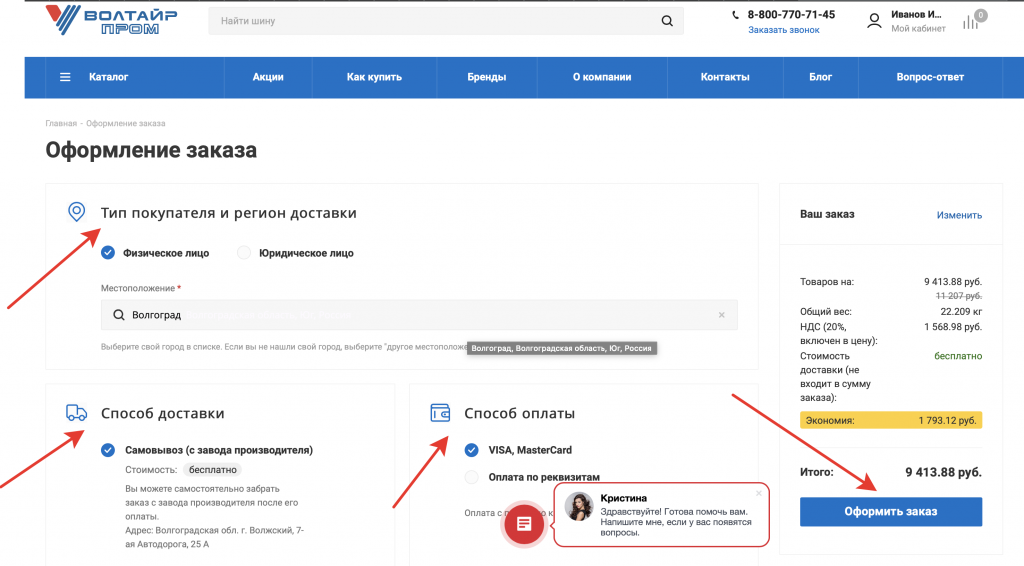Image resolution: width=1024 pixels, height=566 pixels.
Task: Select Физическое лицо buyer type
Action: tap(109, 253)
